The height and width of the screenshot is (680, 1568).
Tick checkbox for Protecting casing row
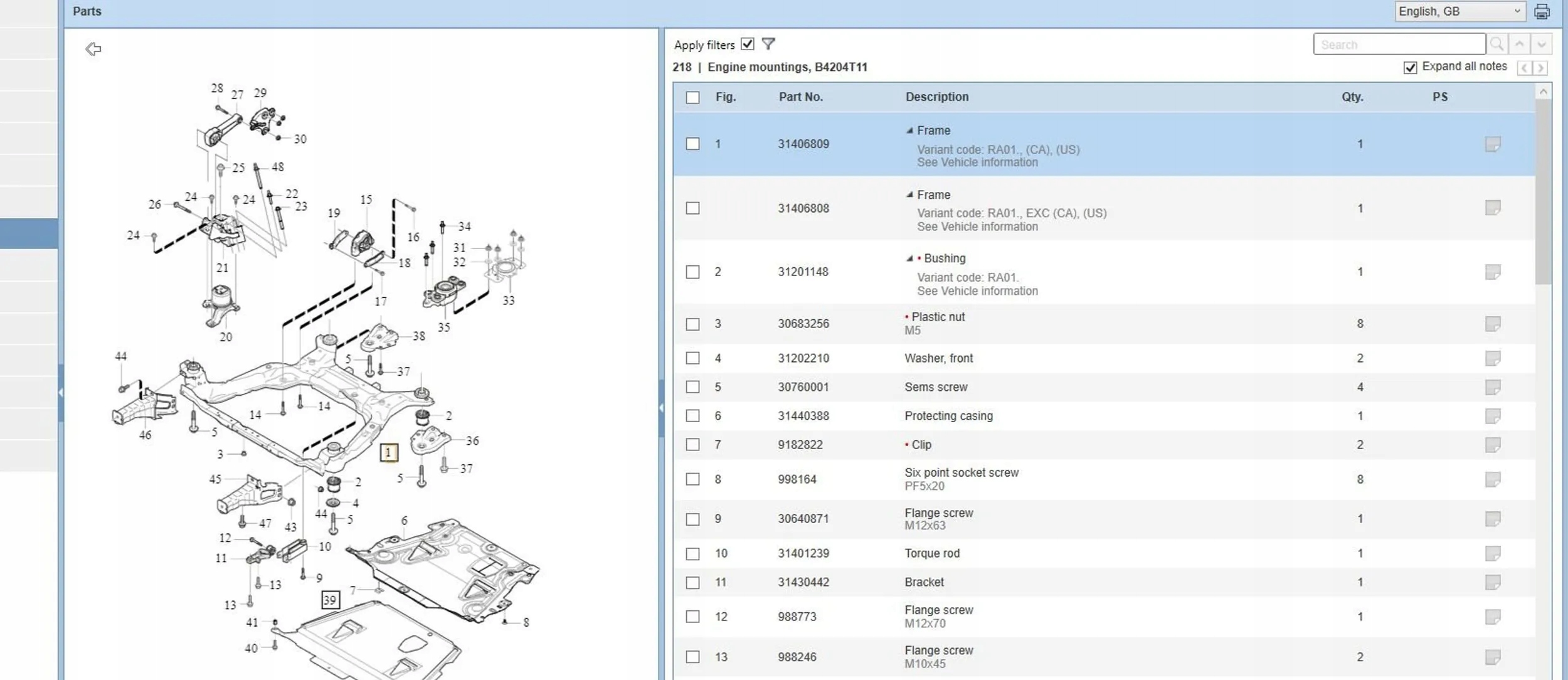(x=692, y=416)
